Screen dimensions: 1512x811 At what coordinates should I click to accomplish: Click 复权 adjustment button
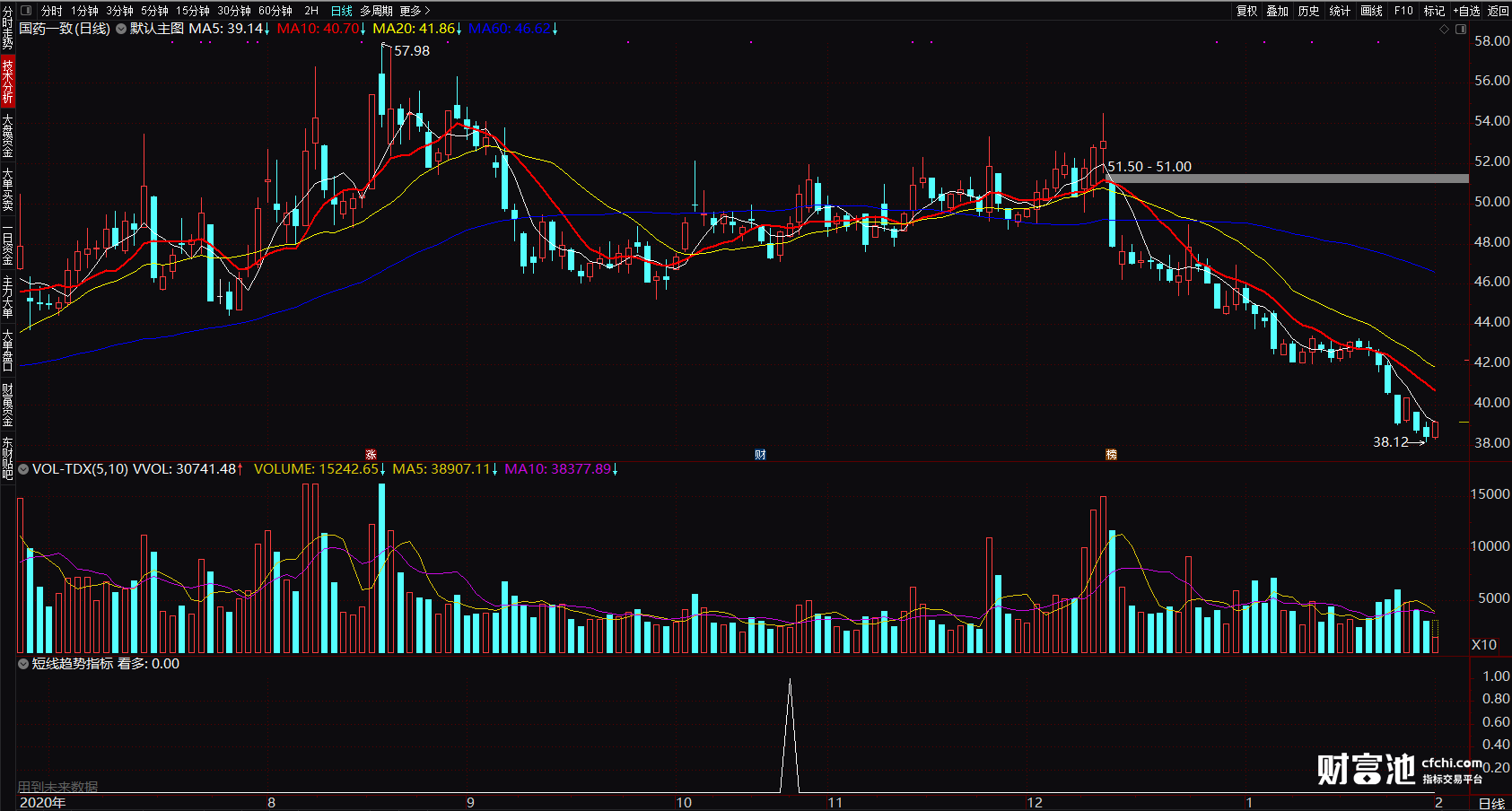(x=1247, y=11)
